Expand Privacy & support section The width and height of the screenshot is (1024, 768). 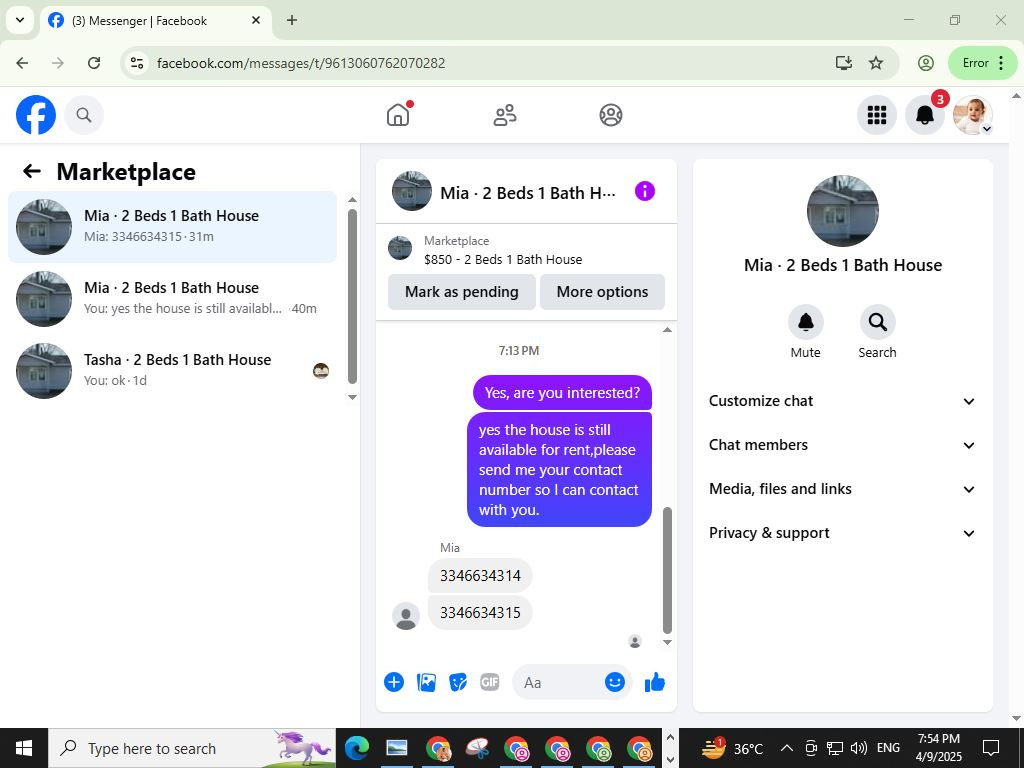pyautogui.click(x=842, y=533)
